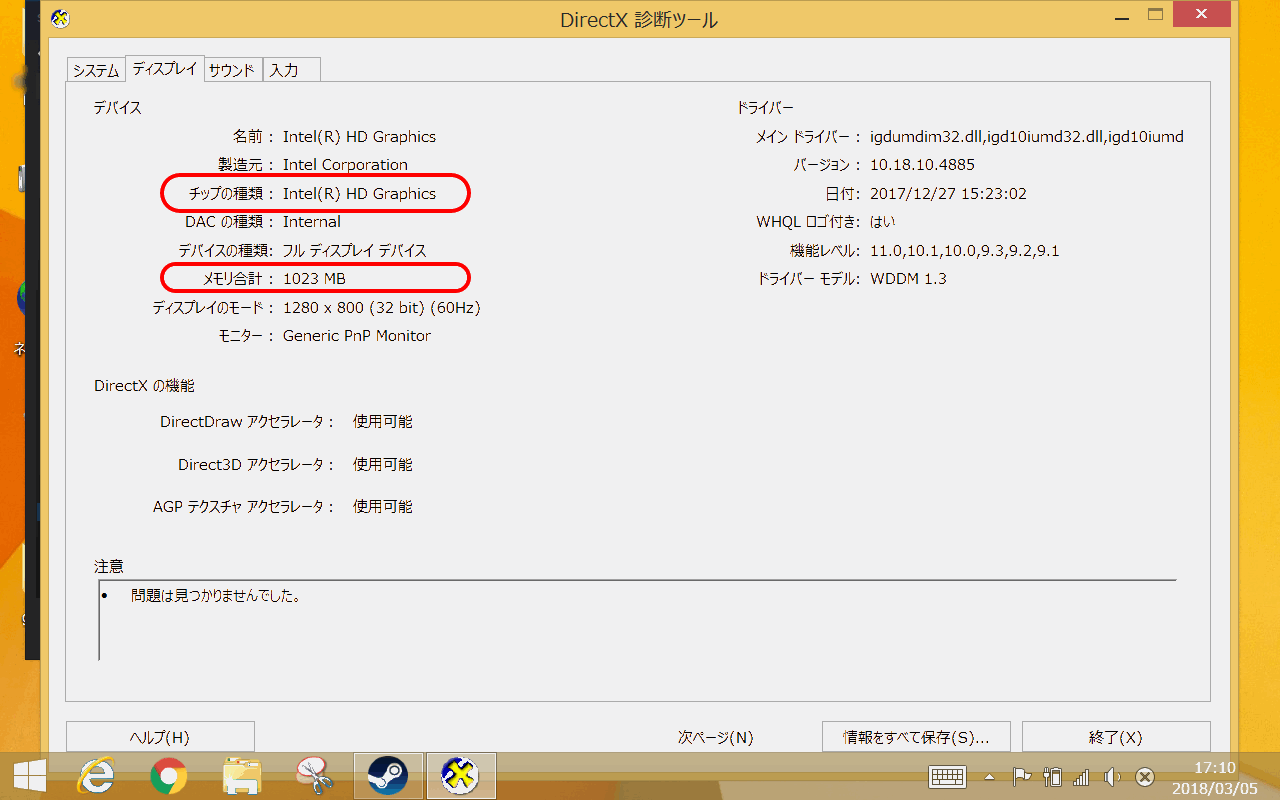Viewport: 1280px width, 800px height.
Task: Switch to the サウンド tab
Action: [232, 70]
